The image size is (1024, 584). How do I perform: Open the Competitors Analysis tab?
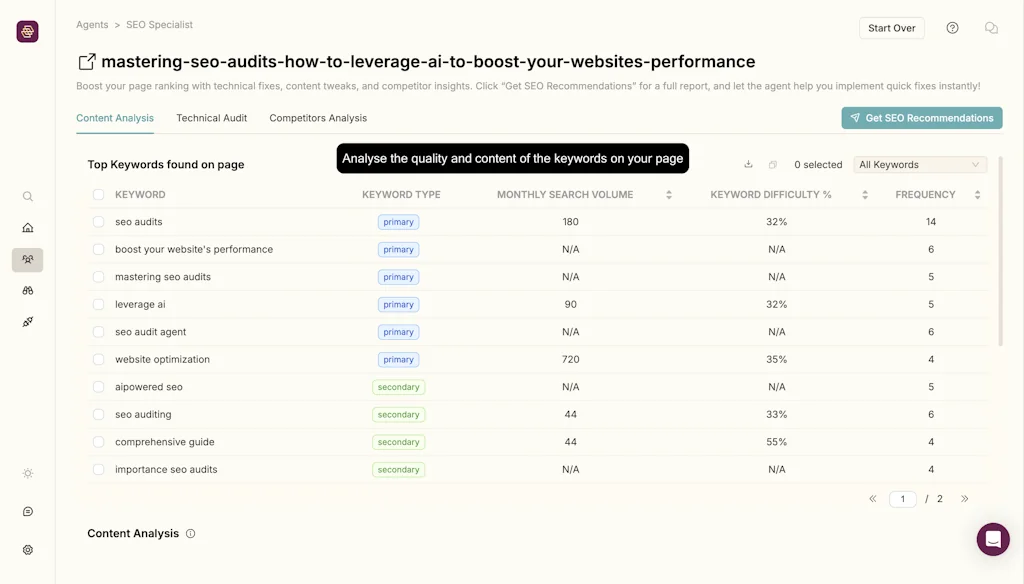click(318, 118)
